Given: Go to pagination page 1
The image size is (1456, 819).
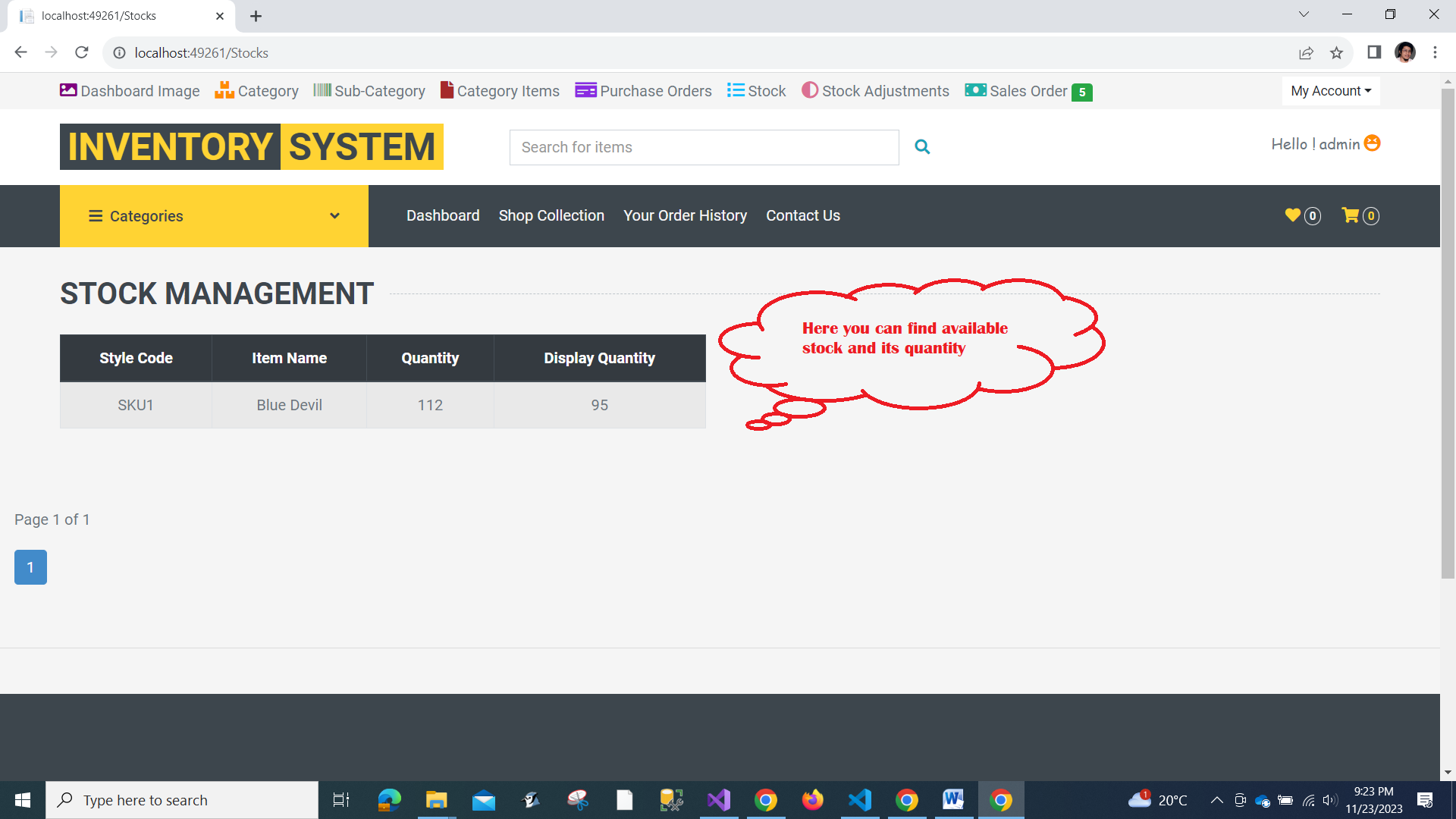Looking at the screenshot, I should (x=30, y=567).
